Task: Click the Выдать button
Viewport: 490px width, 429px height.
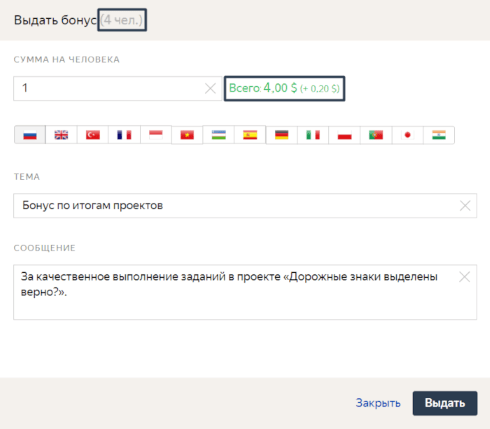Action: (445, 403)
